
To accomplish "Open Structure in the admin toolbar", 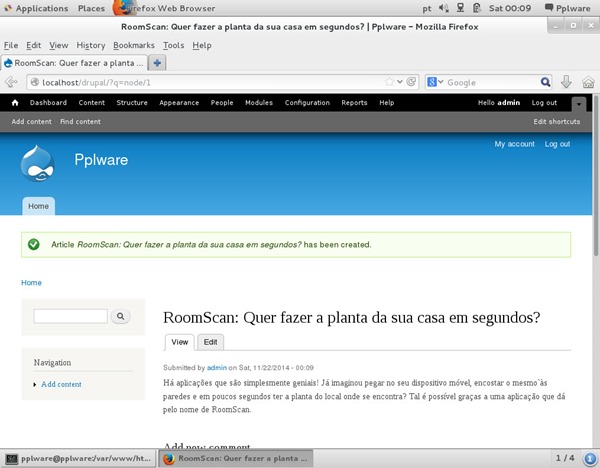I will 132,103.
